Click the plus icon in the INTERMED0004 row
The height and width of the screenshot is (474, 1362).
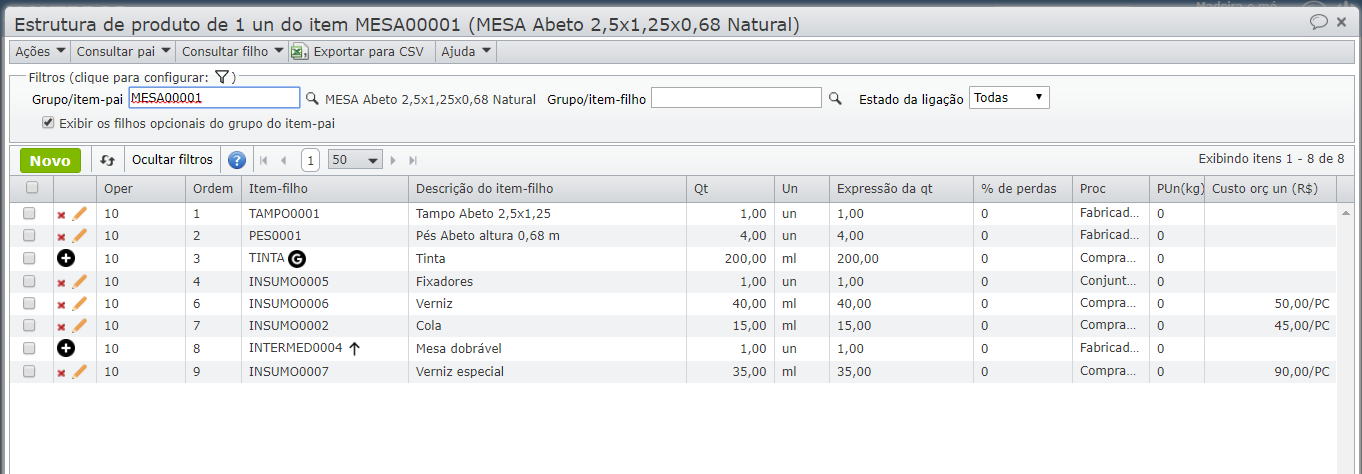[x=66, y=348]
